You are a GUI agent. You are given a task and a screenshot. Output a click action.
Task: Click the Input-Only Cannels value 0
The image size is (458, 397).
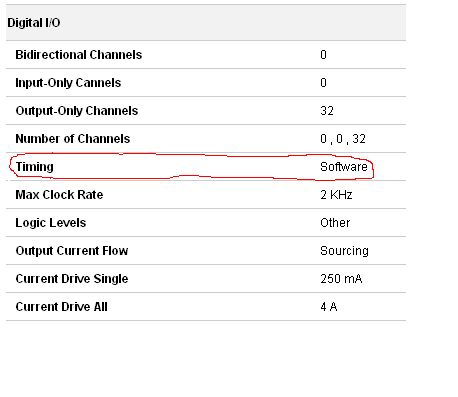pos(323,83)
